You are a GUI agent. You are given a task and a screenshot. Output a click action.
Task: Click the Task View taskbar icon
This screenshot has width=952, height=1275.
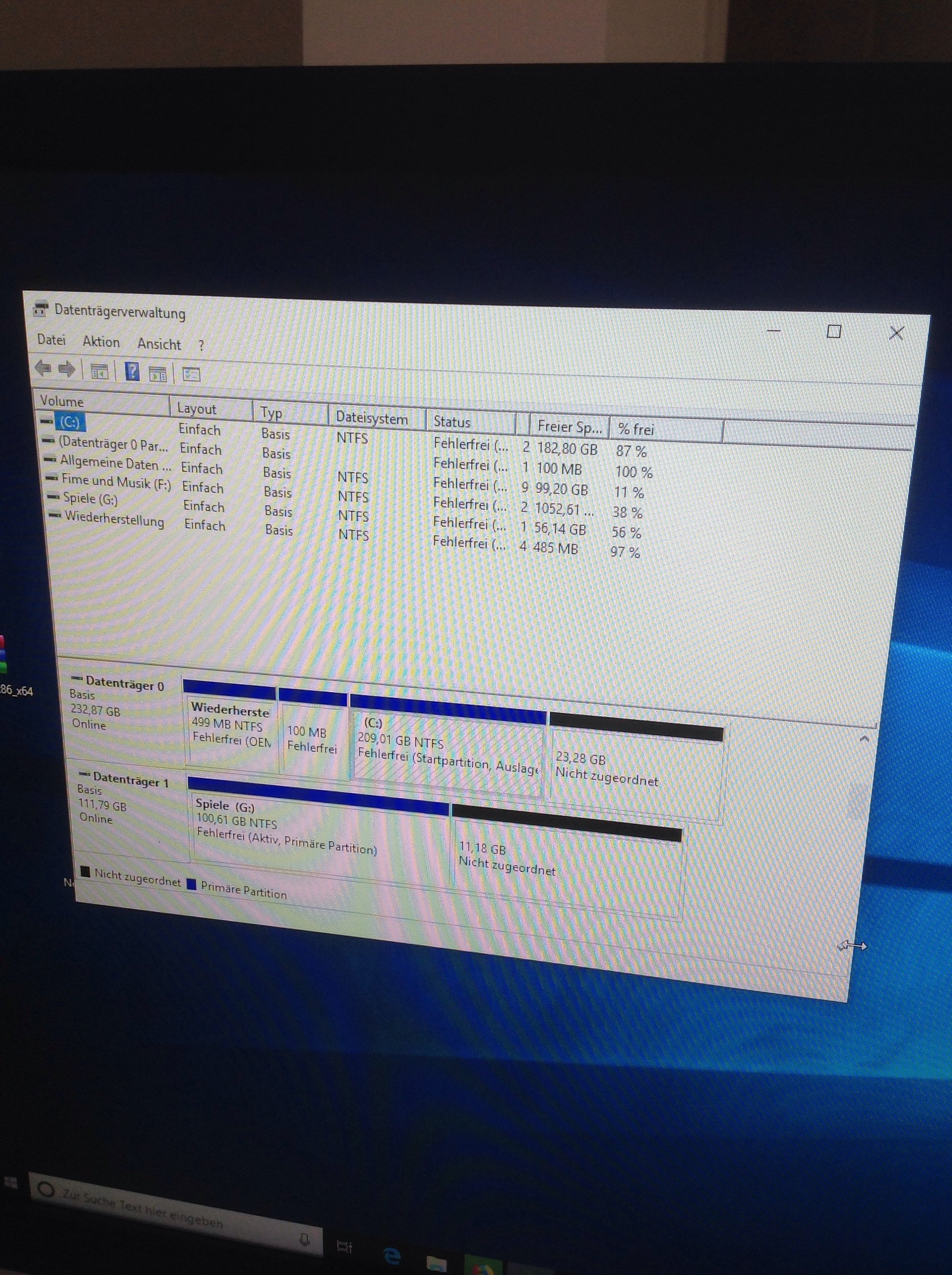click(344, 1247)
